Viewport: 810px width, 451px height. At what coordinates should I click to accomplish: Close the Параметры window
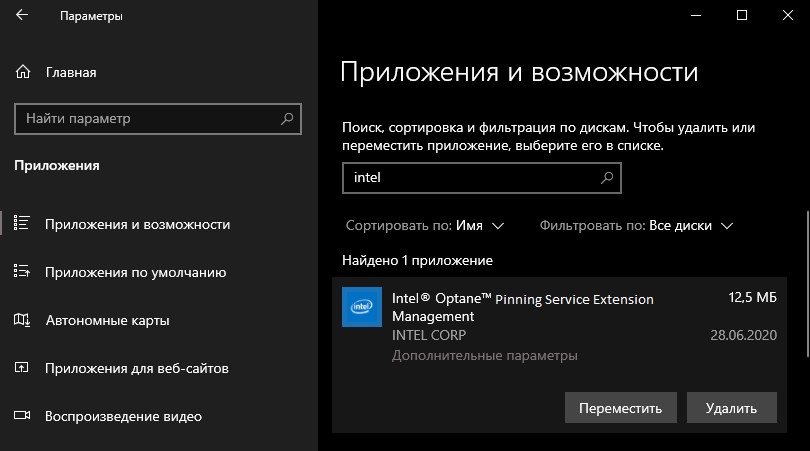787,15
